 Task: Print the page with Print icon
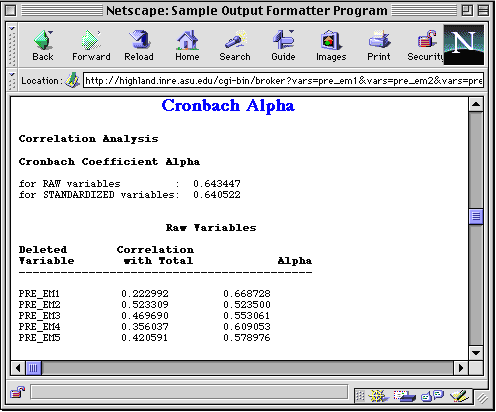pos(379,45)
